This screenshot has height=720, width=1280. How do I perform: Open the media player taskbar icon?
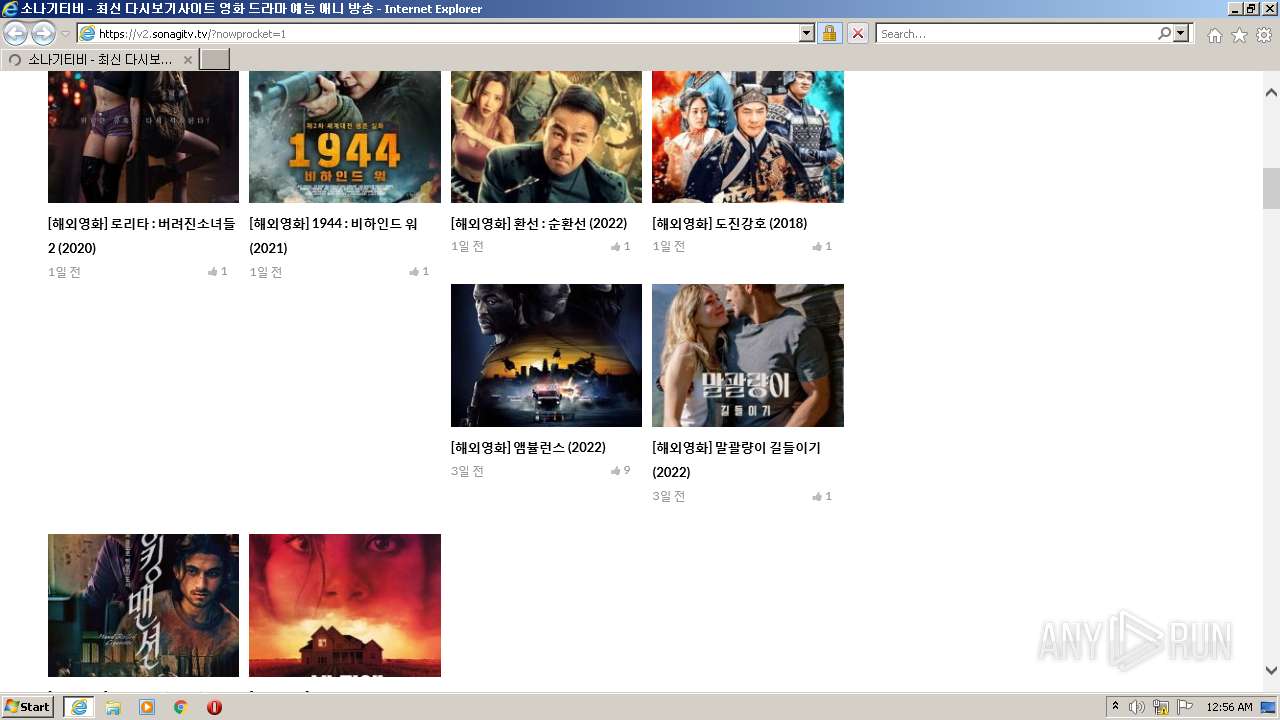147,707
